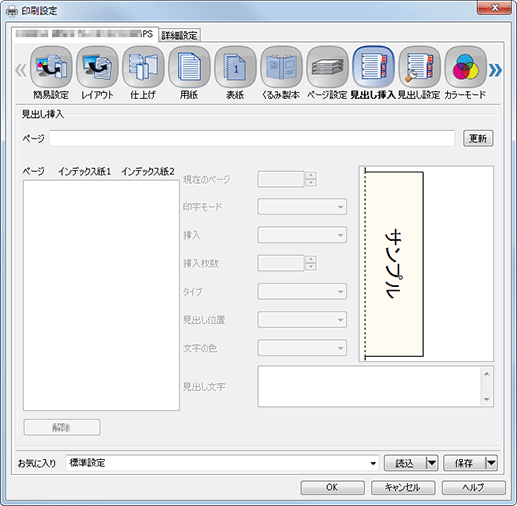Click the 解除 button
This screenshot has height=506, width=517.
(62, 427)
